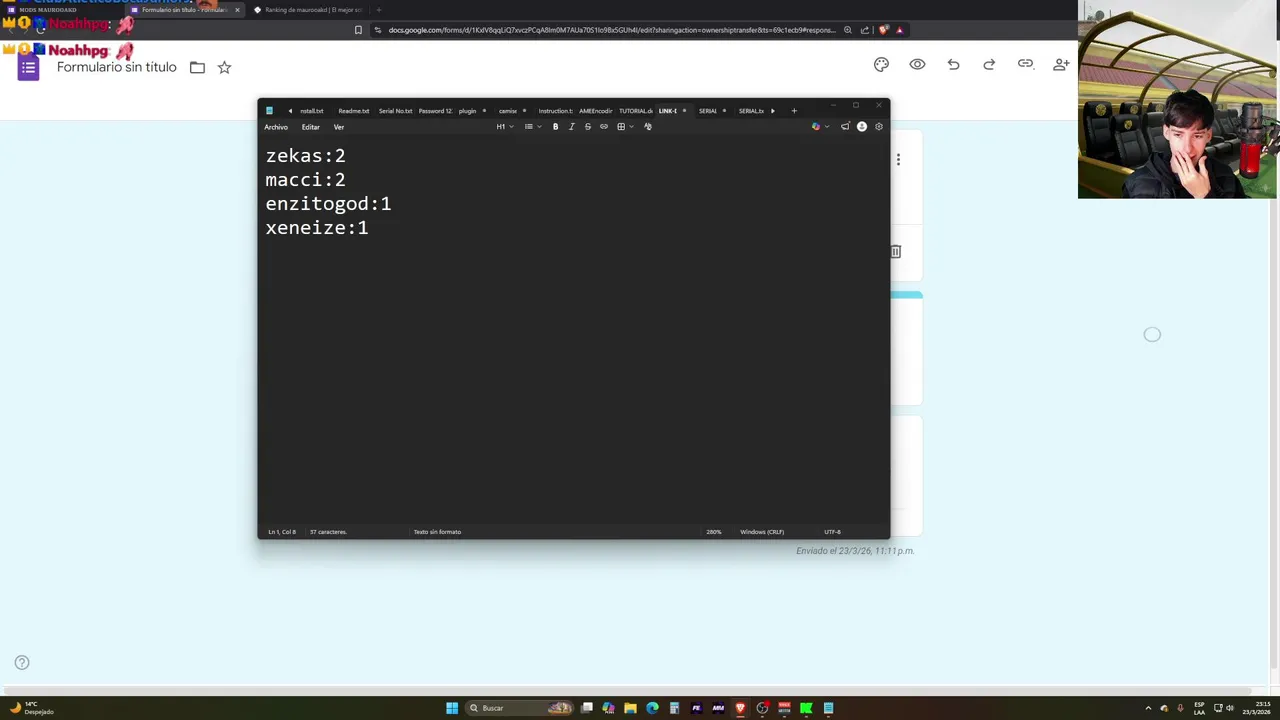Click the 'Texto sin formato' status entry

(x=437, y=532)
